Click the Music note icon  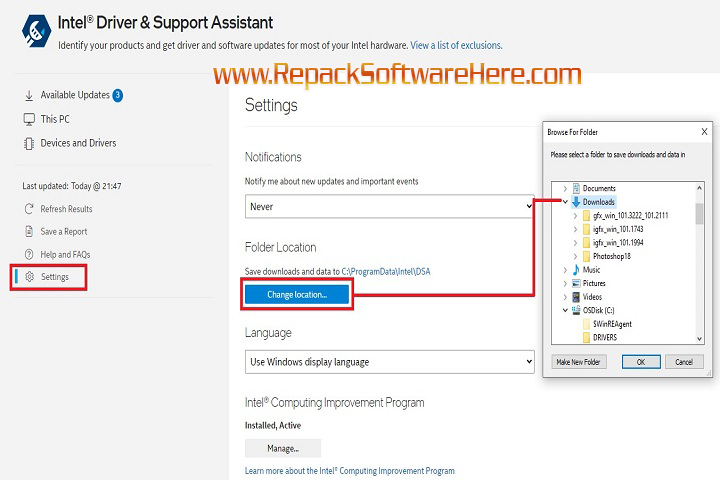point(576,270)
